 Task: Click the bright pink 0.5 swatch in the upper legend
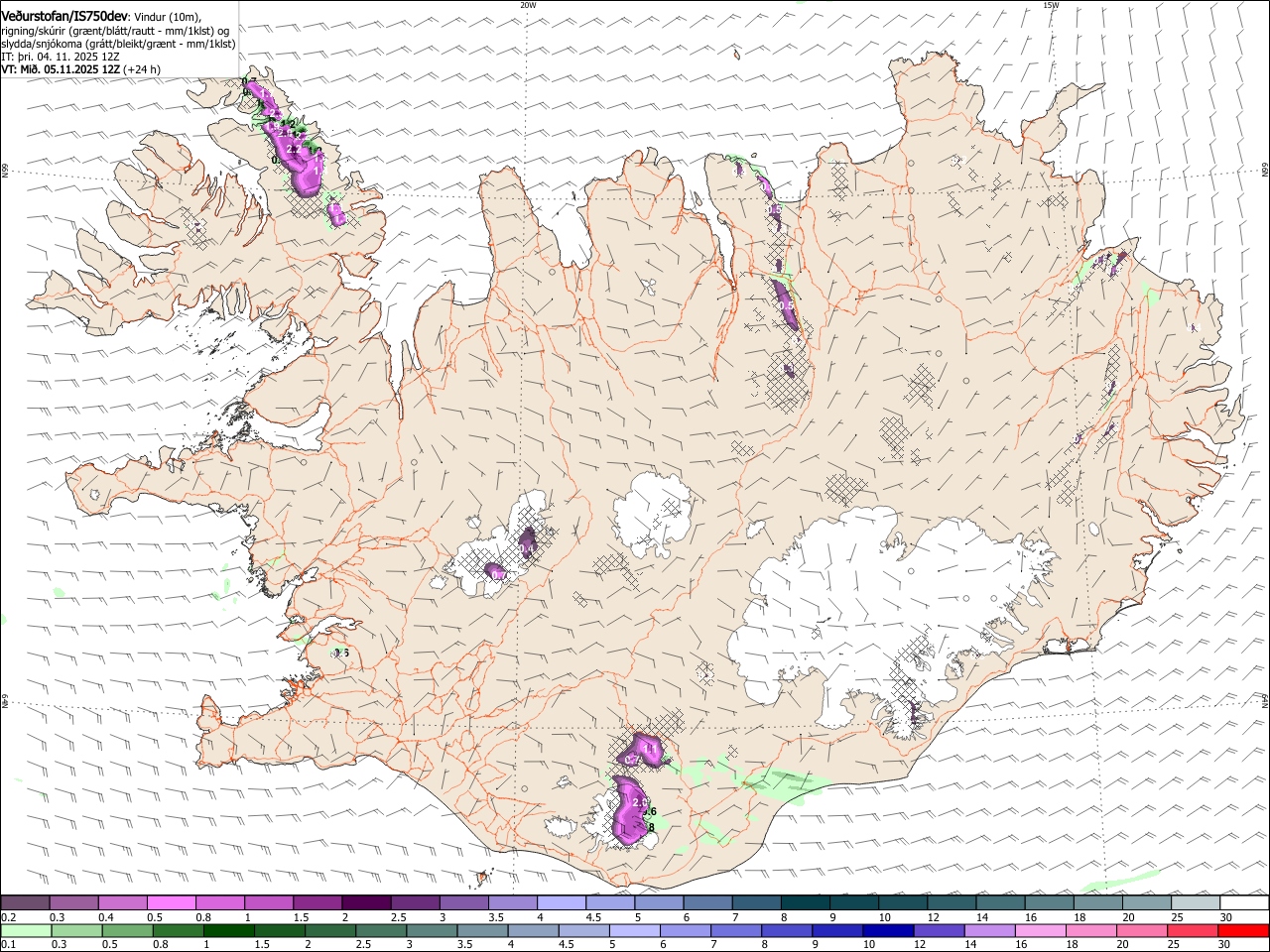coord(171,902)
